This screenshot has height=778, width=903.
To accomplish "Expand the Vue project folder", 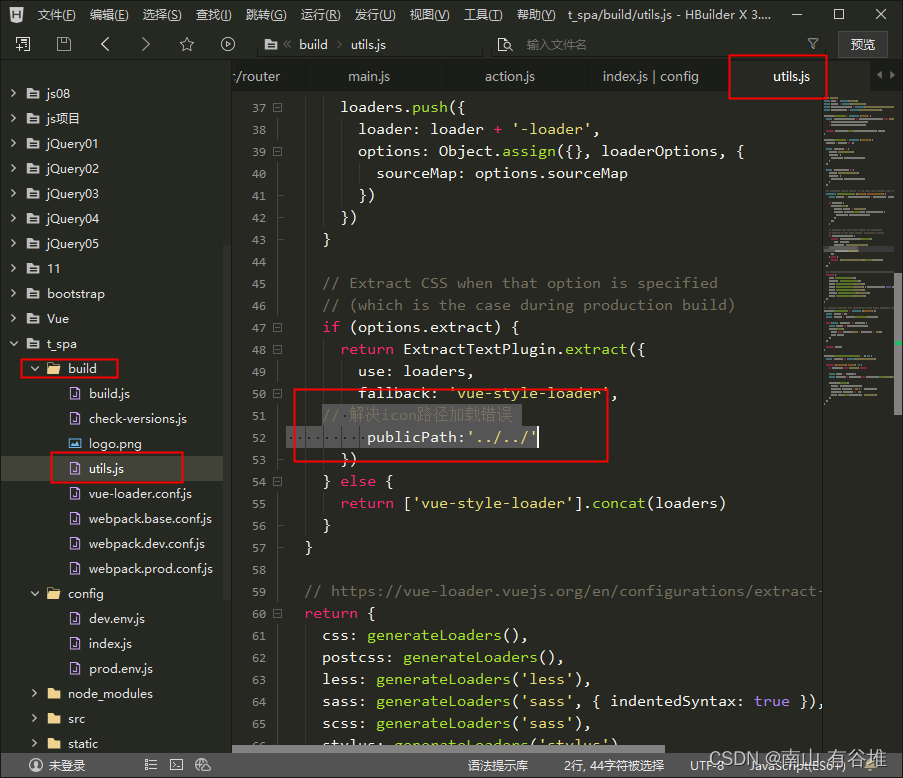I will pos(14,318).
